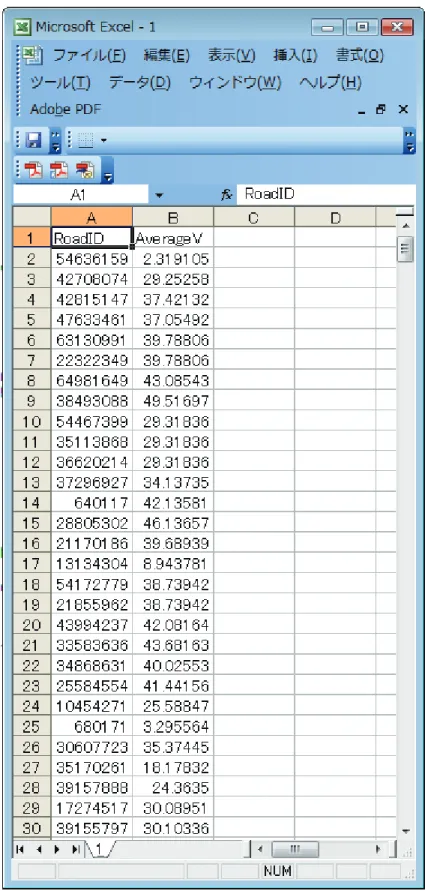
Task: Restore the workbook window inside Excel
Action: point(381,110)
